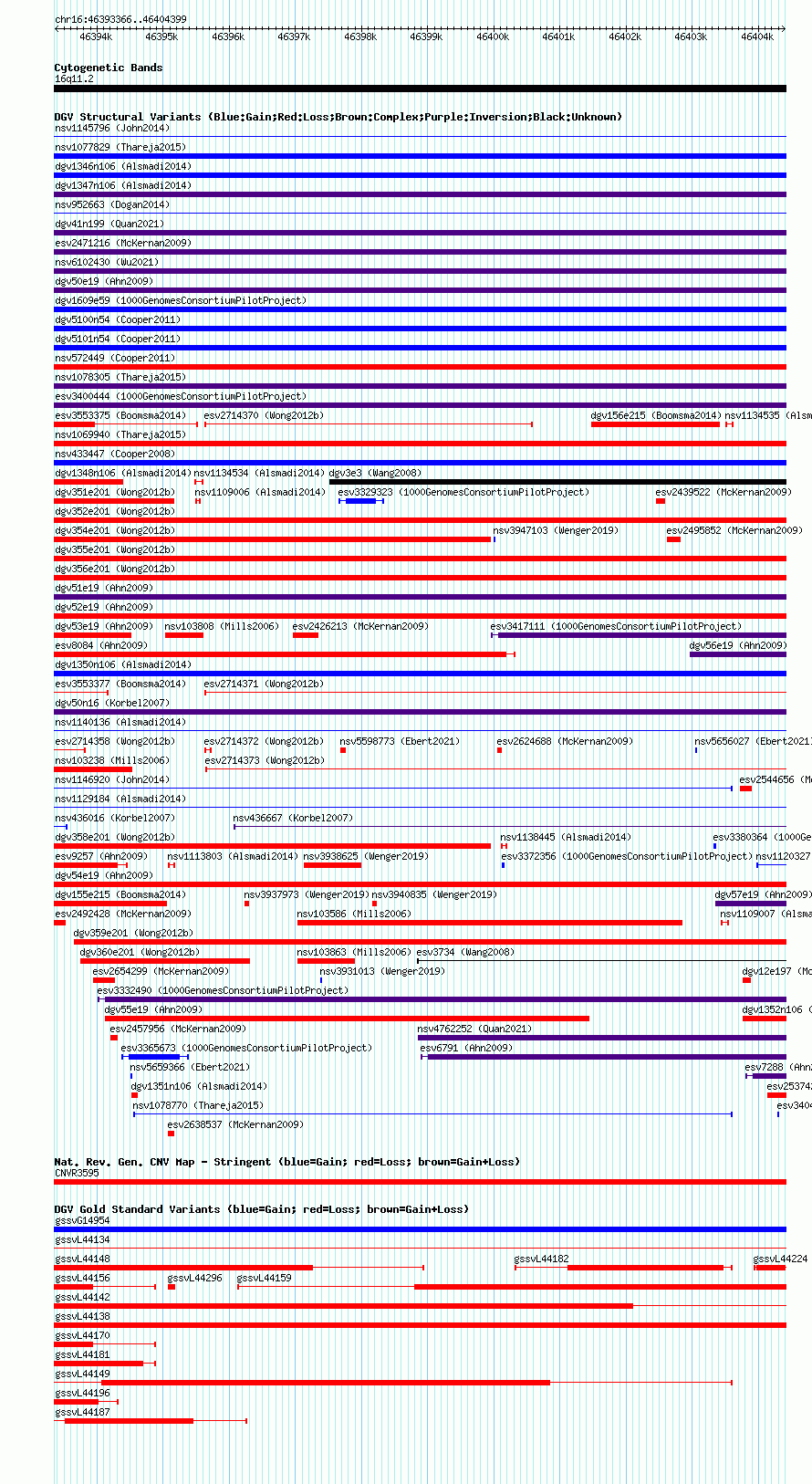Open variant nsv572449 (Cooper2011)
Screen dimensions: 812x1484
tap(115, 358)
